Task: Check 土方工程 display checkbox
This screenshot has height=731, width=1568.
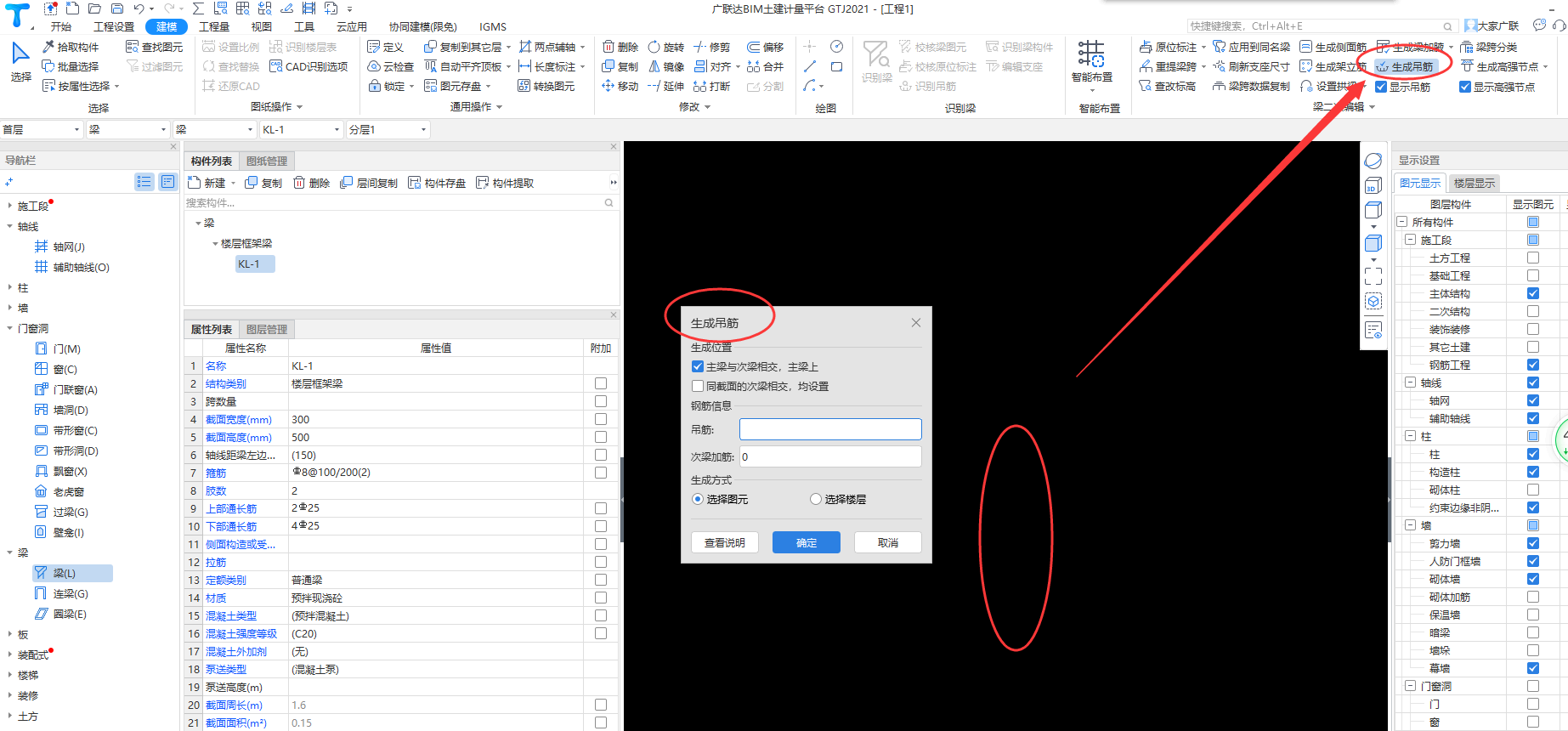Action: tap(1533, 258)
